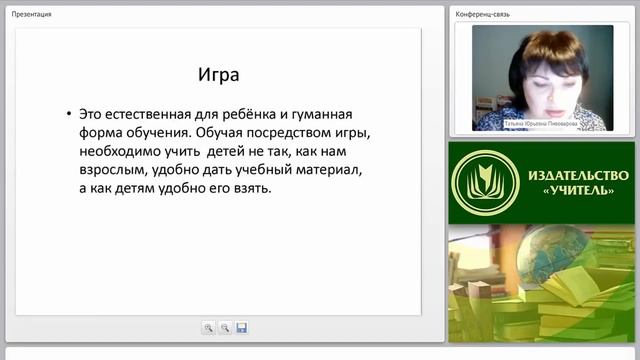Click the text 'ИЗДАТЕЛЬСТВО «УЧИТЕЛЬ»' in the banner
The height and width of the screenshot is (360, 640).
[578, 183]
